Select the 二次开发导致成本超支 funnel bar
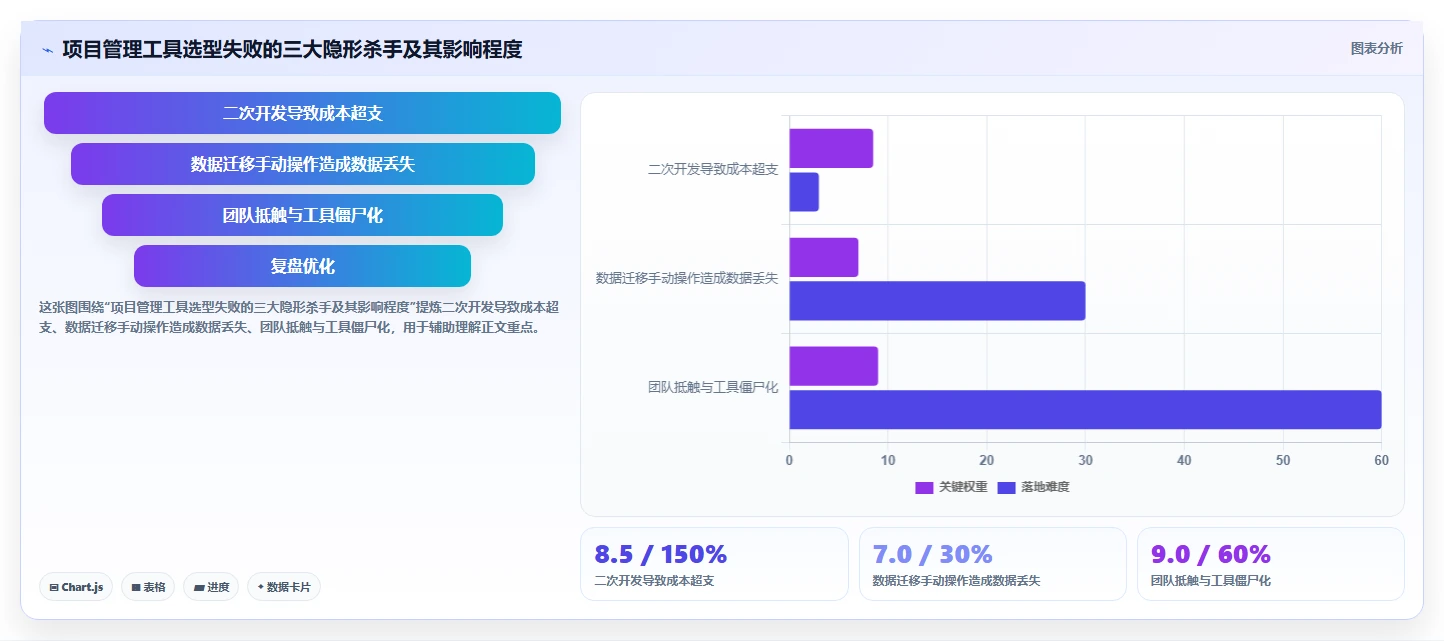This screenshot has height=641, width=1444. point(302,113)
